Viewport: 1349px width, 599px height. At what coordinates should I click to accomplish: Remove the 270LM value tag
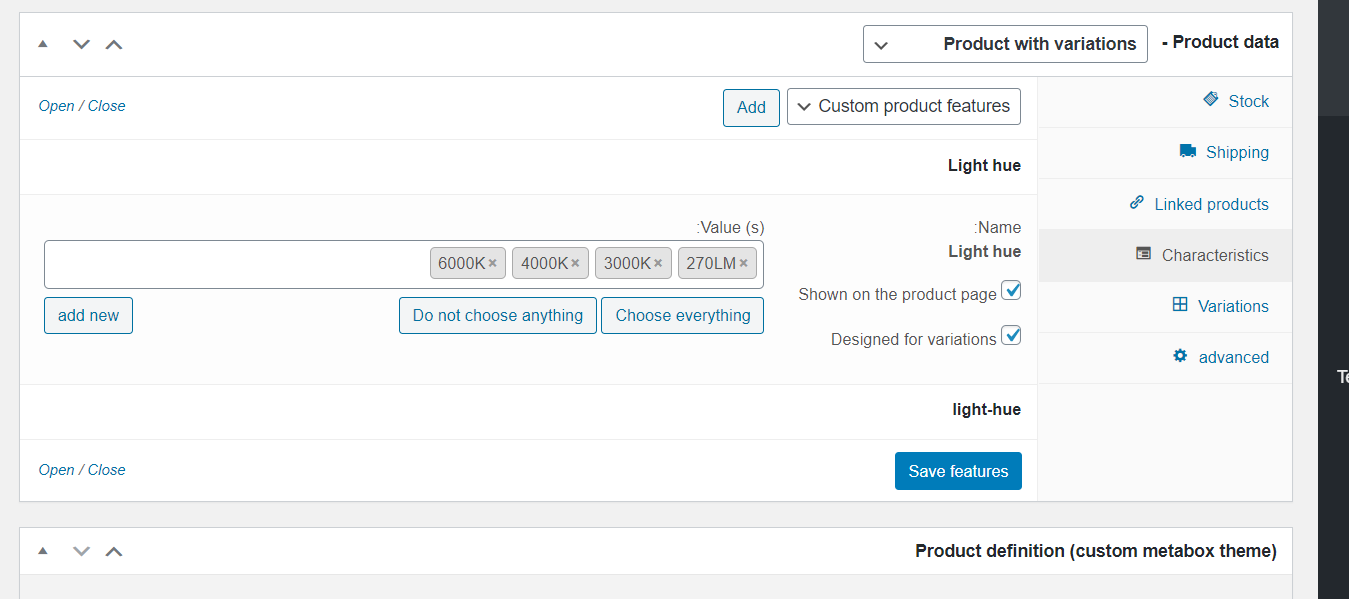click(744, 264)
